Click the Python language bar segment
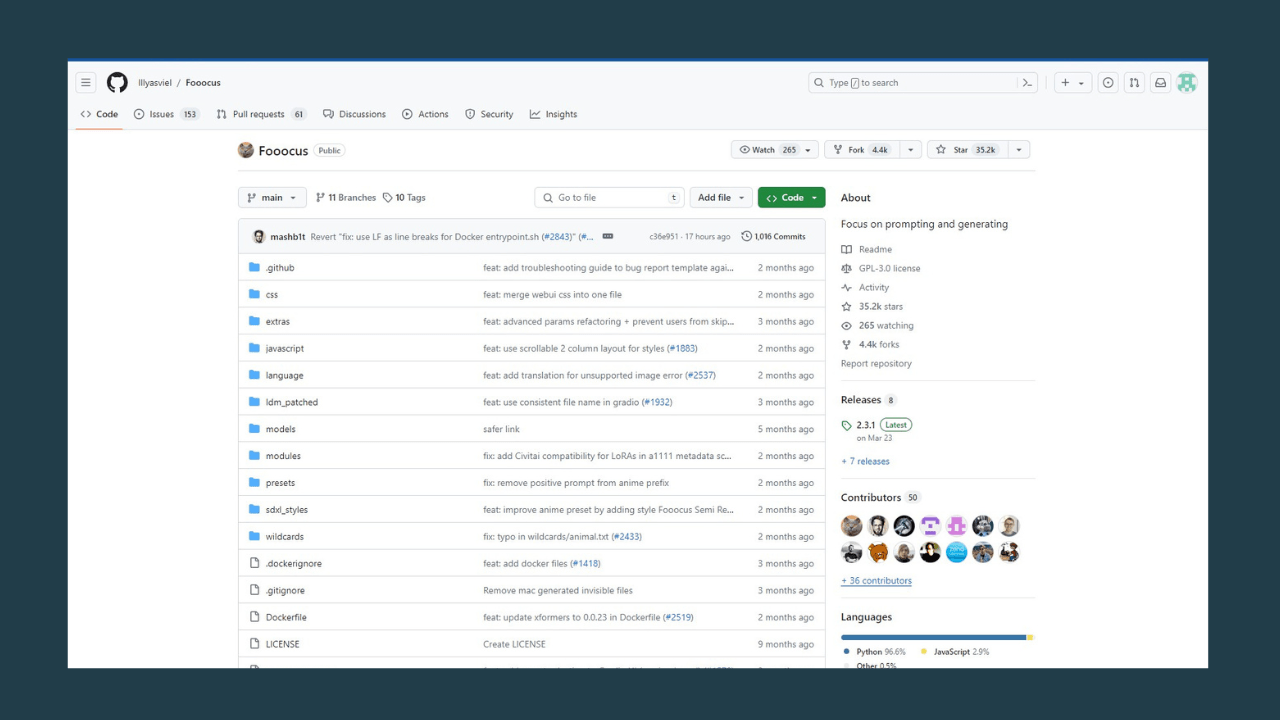 (933, 637)
